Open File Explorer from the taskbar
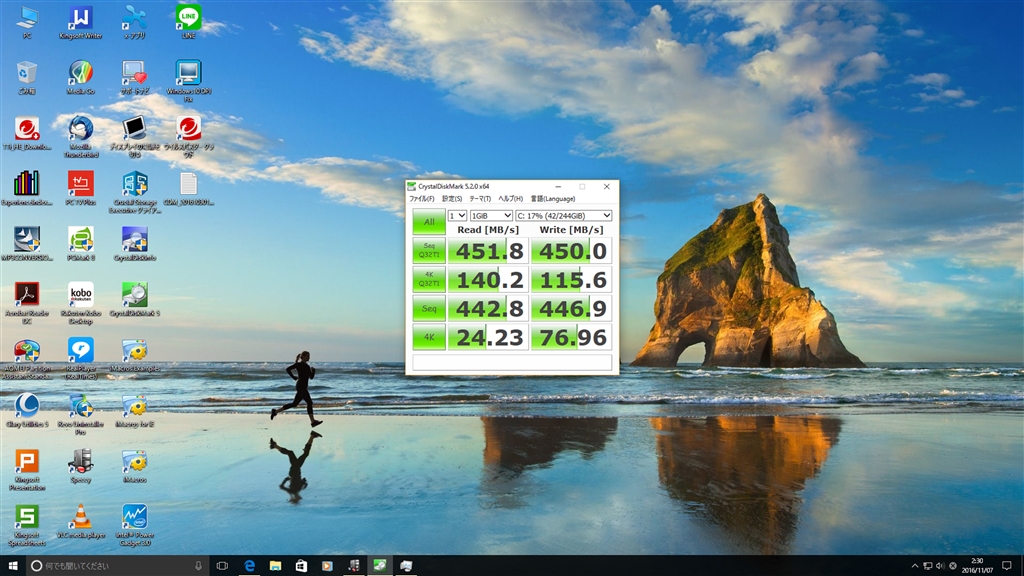The height and width of the screenshot is (576, 1024). point(275,566)
